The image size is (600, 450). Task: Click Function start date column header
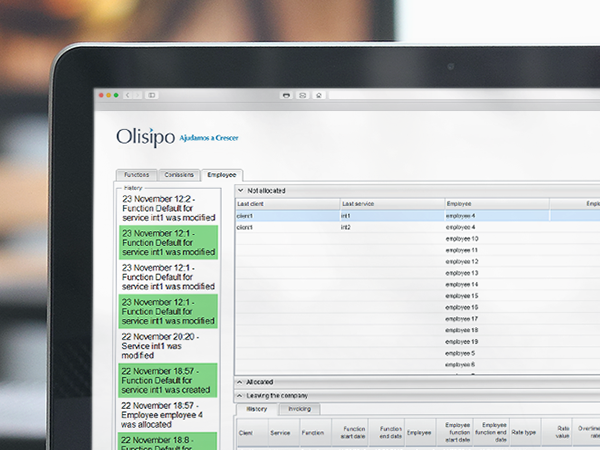click(x=350, y=433)
